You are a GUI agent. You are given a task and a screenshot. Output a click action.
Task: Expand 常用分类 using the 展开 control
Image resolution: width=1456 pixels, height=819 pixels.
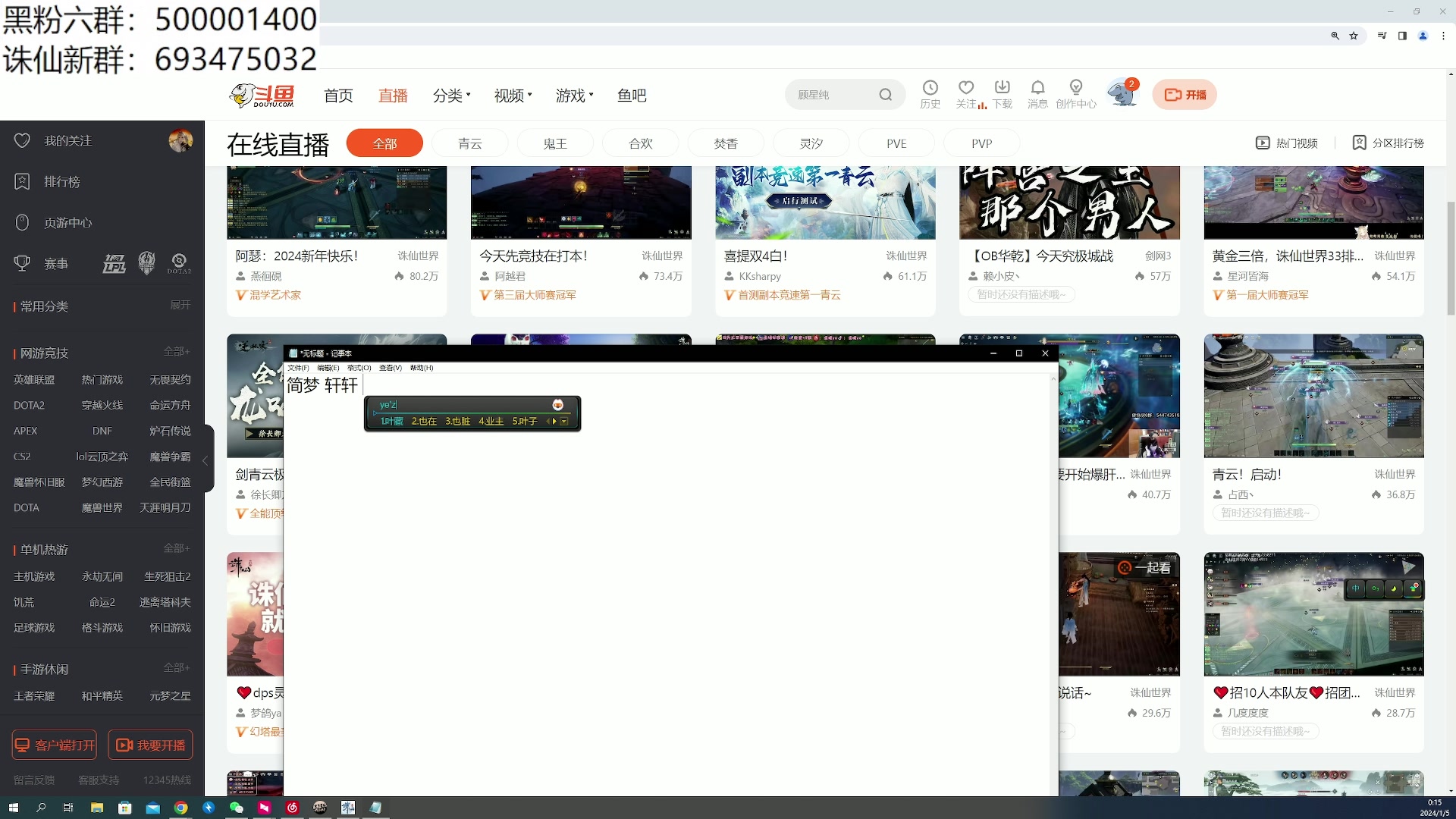180,304
